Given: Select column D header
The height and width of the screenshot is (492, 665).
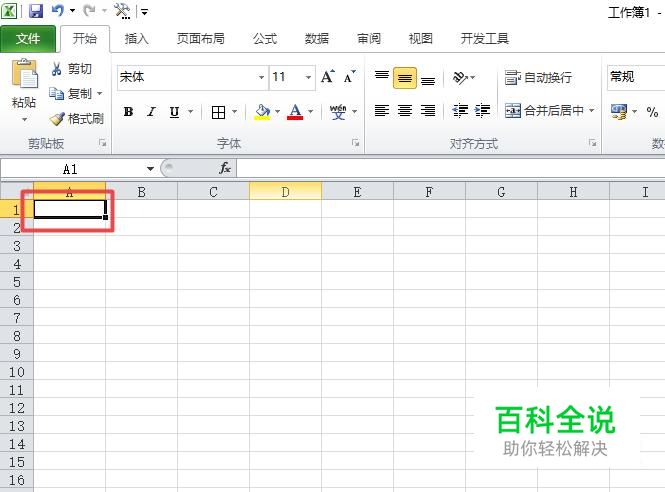Looking at the screenshot, I should [x=285, y=191].
